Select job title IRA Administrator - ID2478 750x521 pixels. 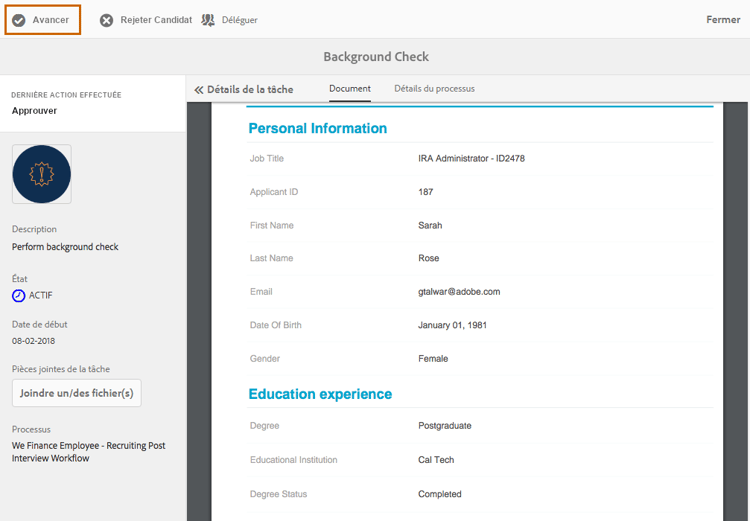pos(471,158)
